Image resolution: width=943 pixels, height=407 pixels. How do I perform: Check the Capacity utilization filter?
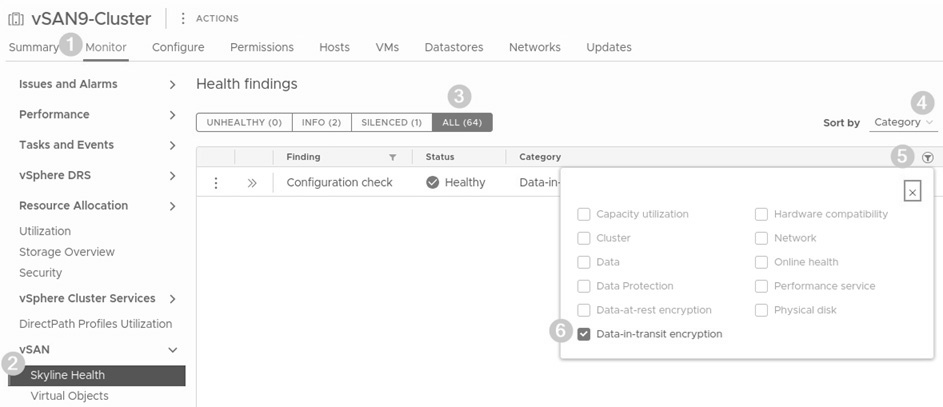[x=583, y=214]
